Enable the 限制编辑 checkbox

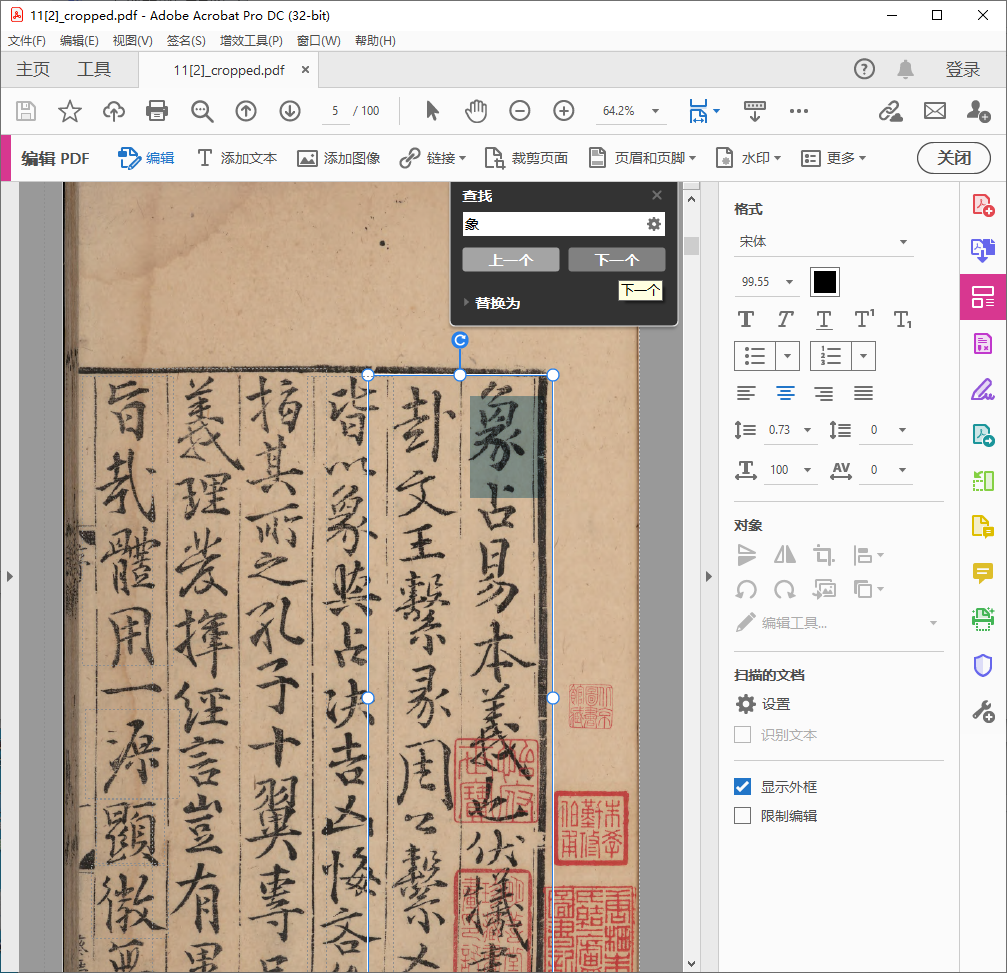[x=743, y=816]
